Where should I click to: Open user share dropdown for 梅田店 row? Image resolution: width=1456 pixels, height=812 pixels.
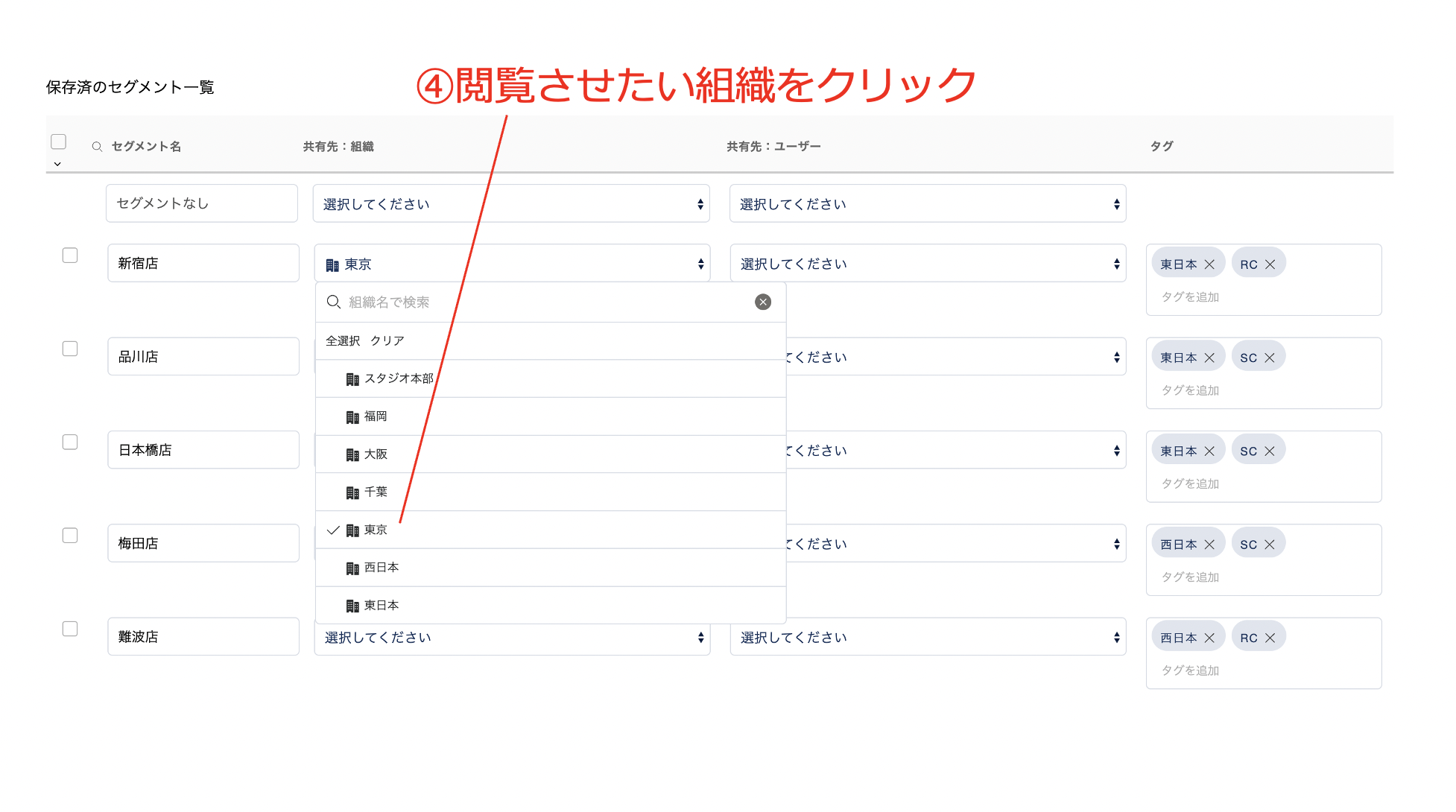[x=956, y=543]
